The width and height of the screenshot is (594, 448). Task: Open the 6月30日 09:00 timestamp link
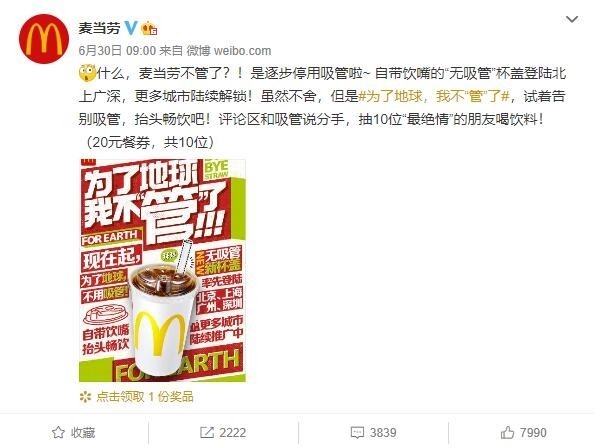[117, 50]
